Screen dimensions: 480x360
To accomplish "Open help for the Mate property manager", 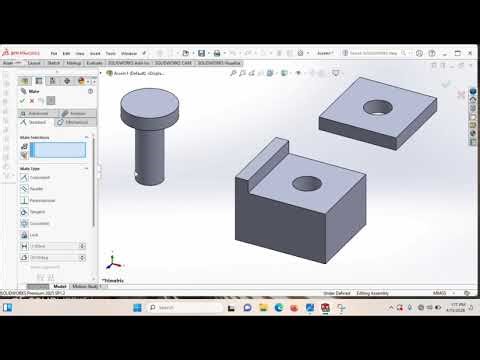I will pos(90,91).
